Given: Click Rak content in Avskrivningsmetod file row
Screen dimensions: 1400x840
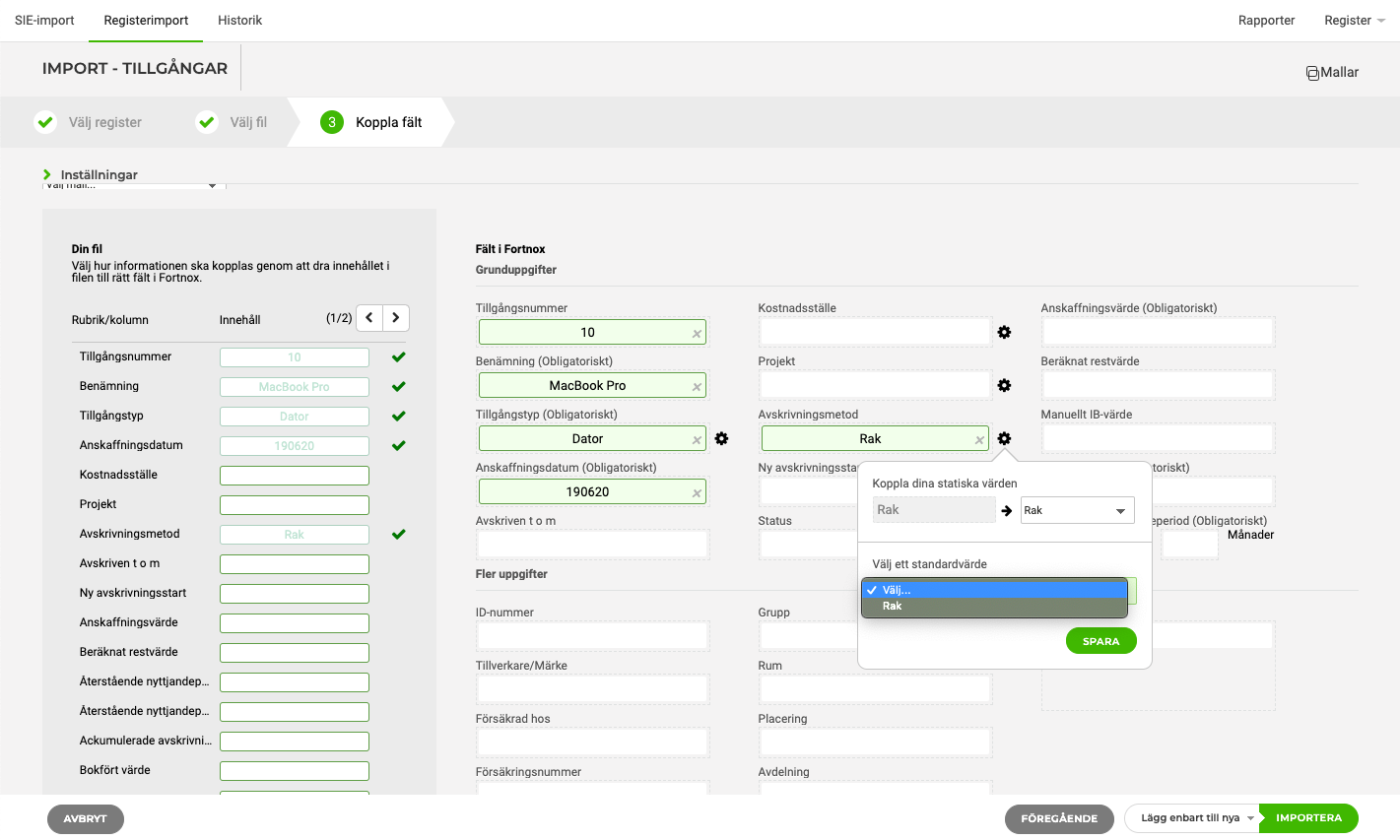Looking at the screenshot, I should click(x=295, y=535).
